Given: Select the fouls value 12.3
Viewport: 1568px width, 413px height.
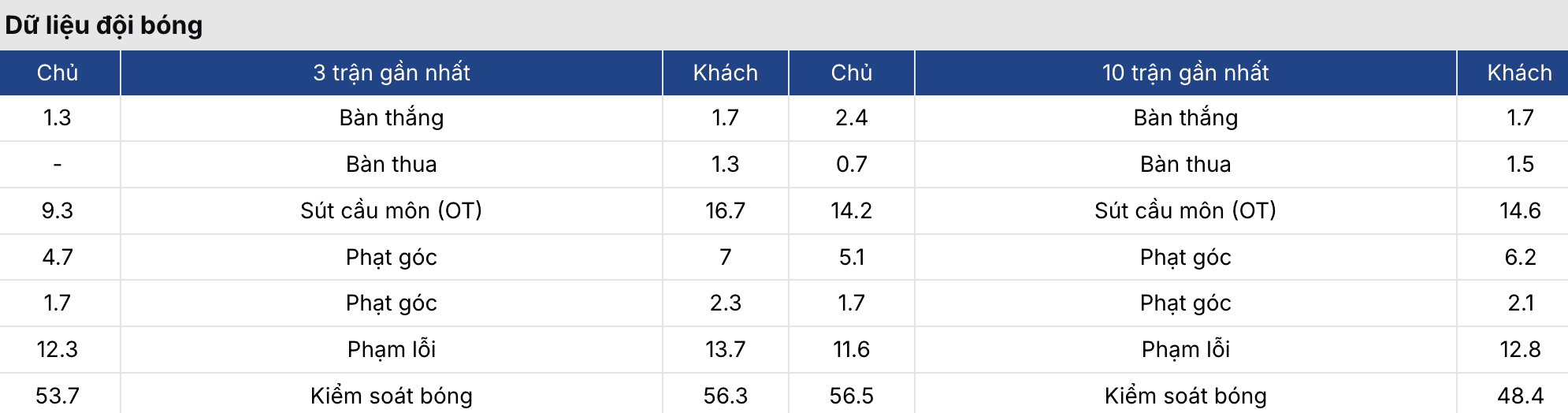Looking at the screenshot, I should coord(58,349).
